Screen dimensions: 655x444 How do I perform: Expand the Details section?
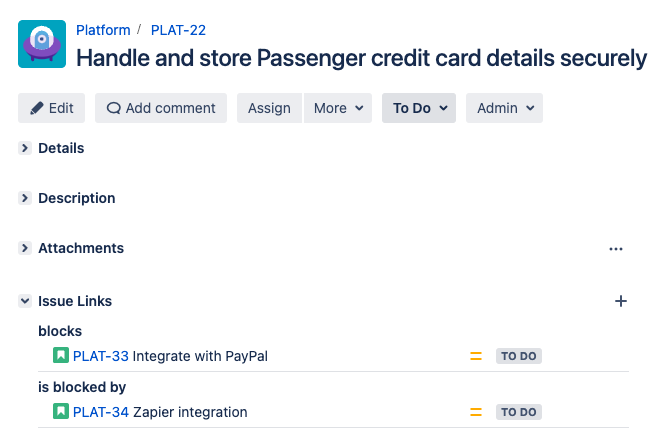25,148
